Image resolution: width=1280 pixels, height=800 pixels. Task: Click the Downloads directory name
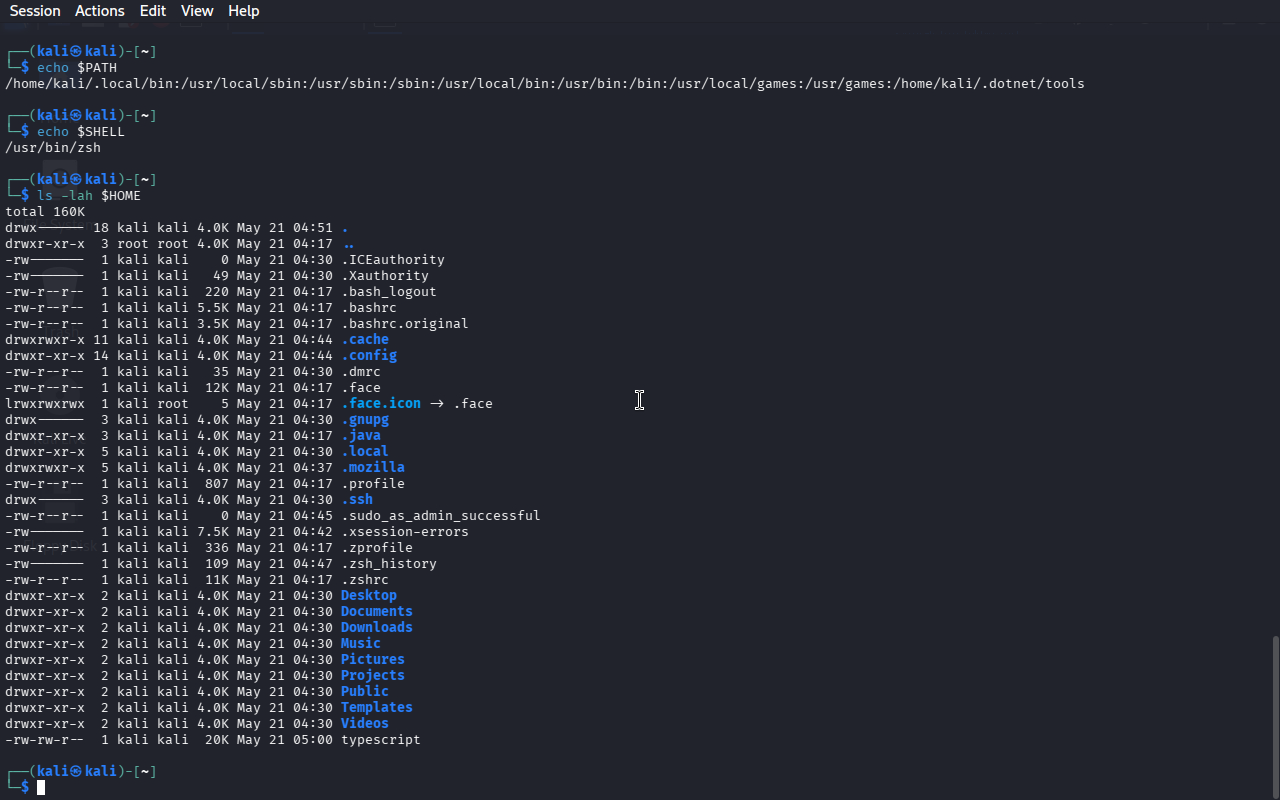click(377, 628)
